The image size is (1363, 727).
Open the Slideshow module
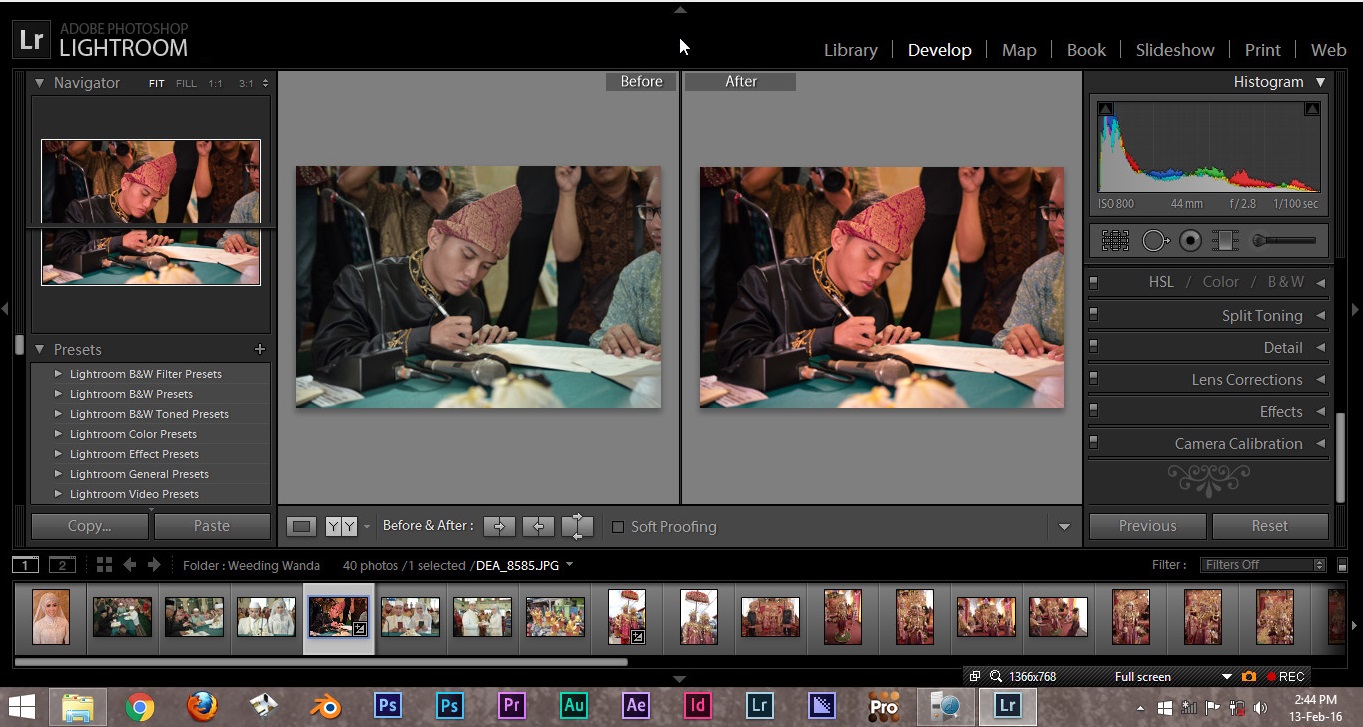coord(1175,50)
